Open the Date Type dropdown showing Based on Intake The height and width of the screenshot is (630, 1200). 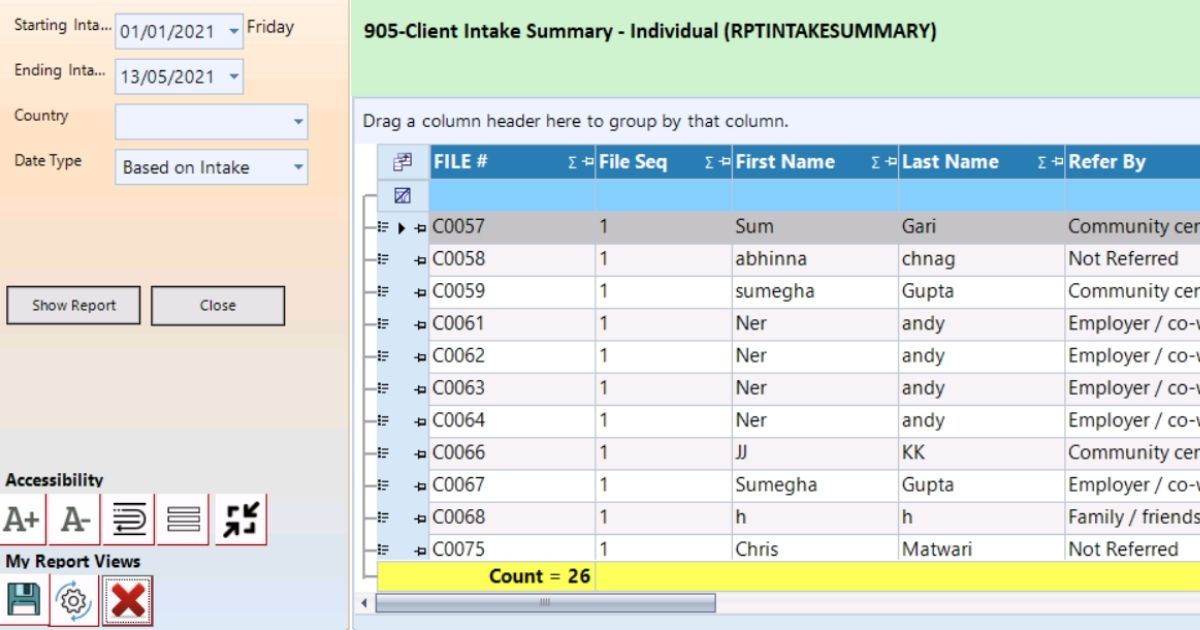coord(298,168)
